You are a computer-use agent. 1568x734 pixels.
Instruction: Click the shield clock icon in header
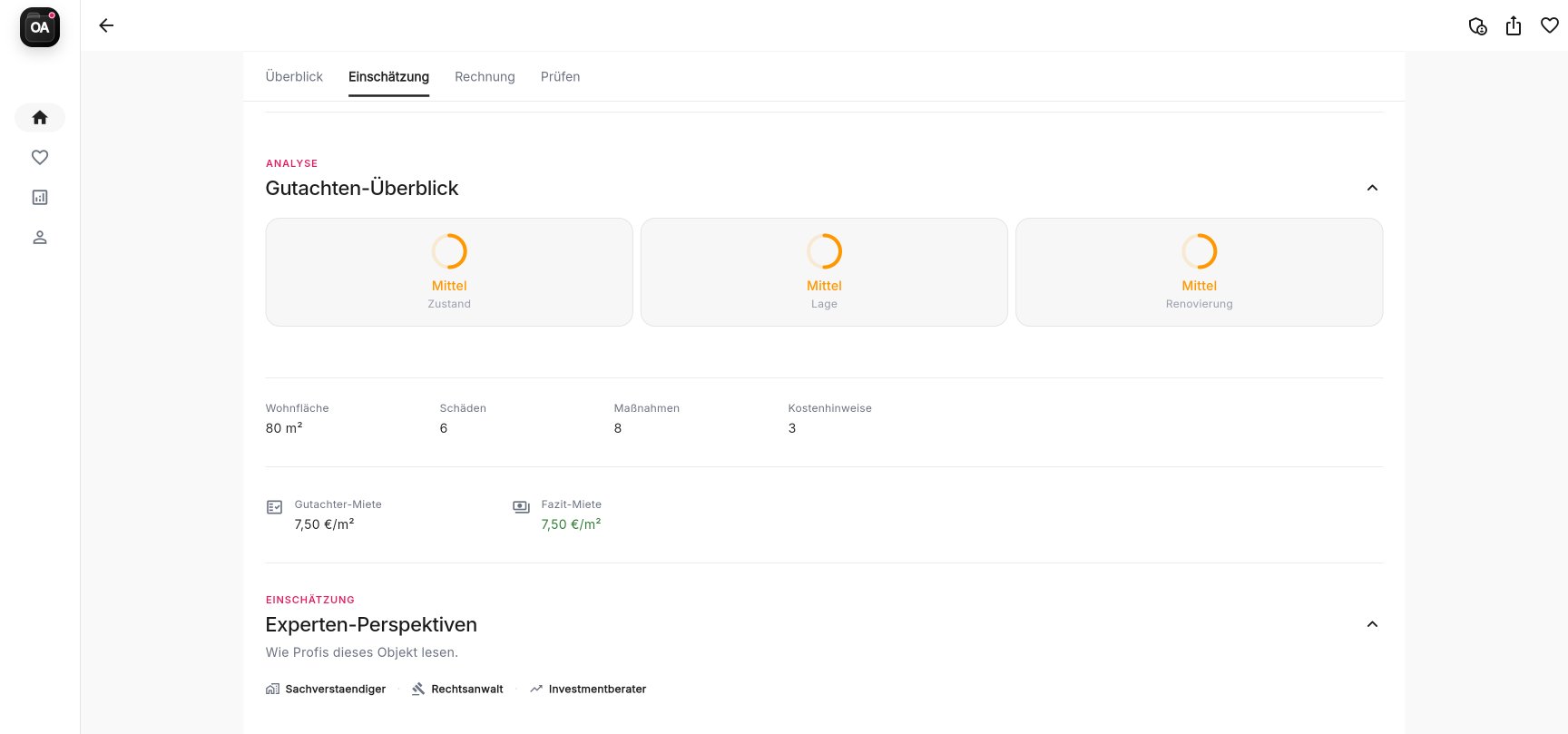(x=1477, y=26)
